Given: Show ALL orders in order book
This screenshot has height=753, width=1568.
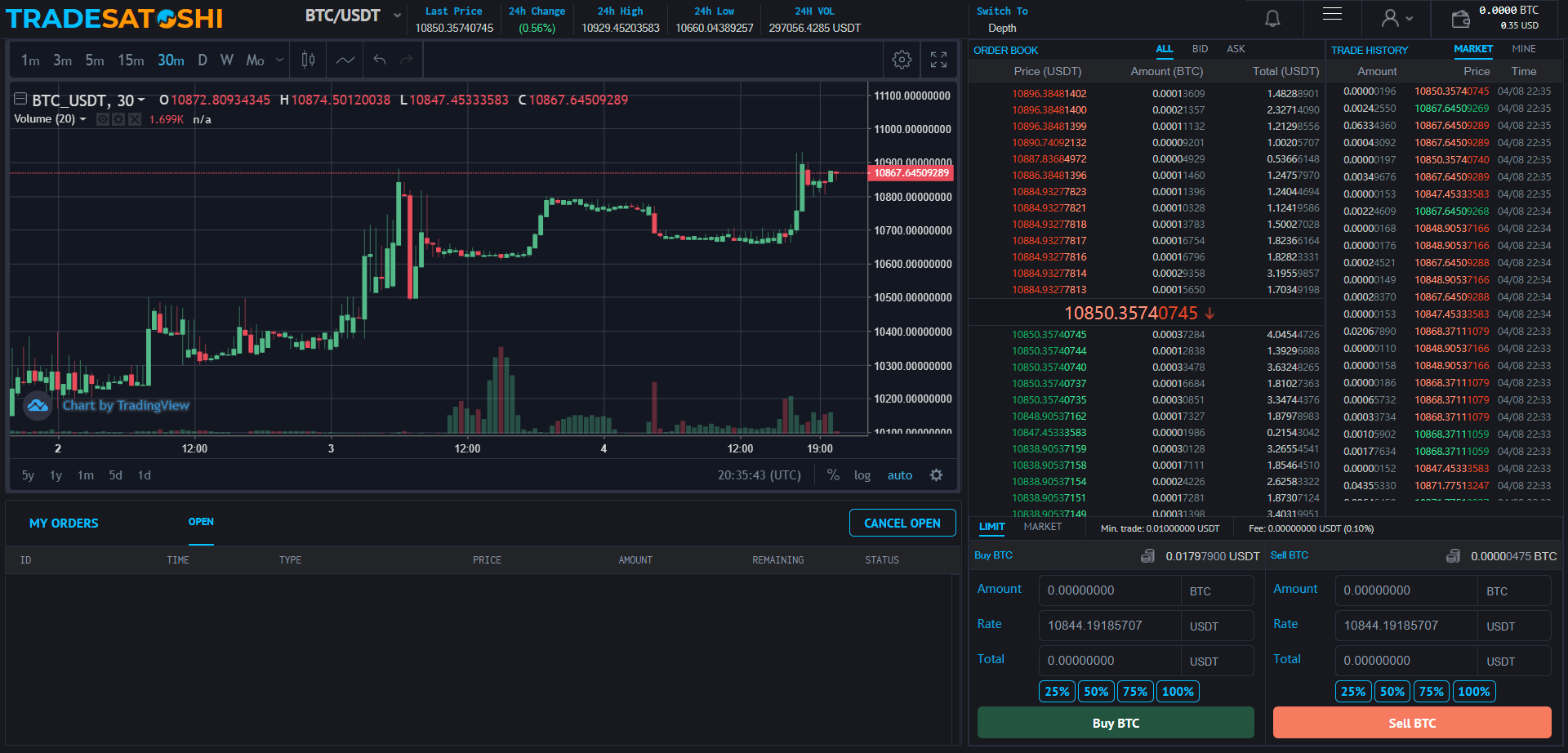Looking at the screenshot, I should 1165,49.
